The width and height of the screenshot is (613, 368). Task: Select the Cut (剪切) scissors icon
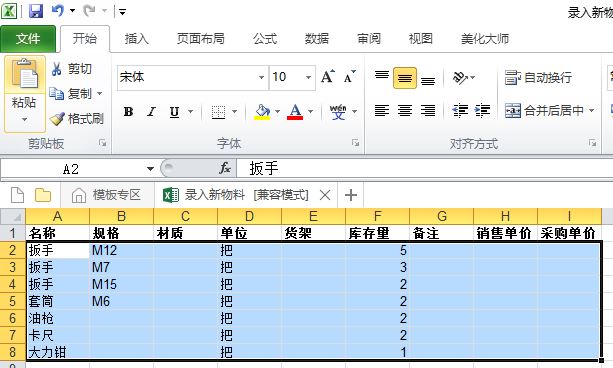(x=57, y=69)
